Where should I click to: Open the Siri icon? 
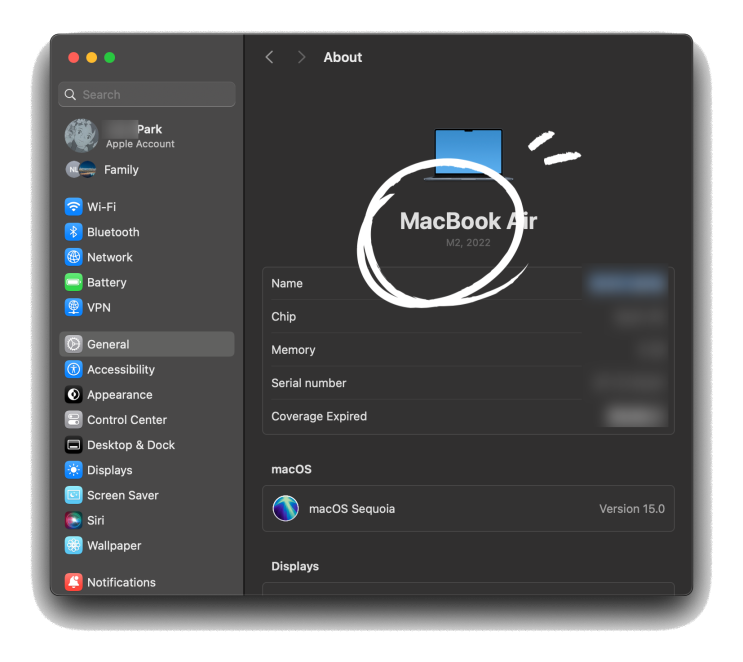[73, 520]
